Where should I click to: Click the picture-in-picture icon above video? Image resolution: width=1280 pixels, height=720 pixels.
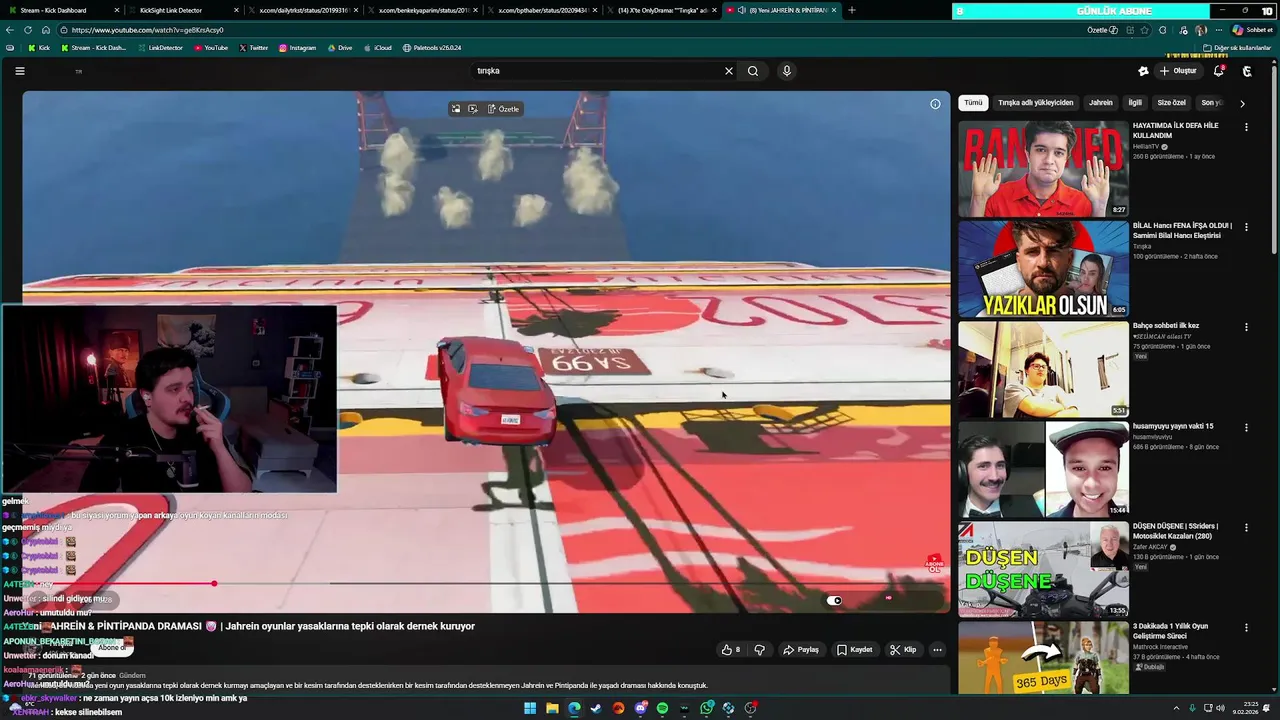point(455,109)
